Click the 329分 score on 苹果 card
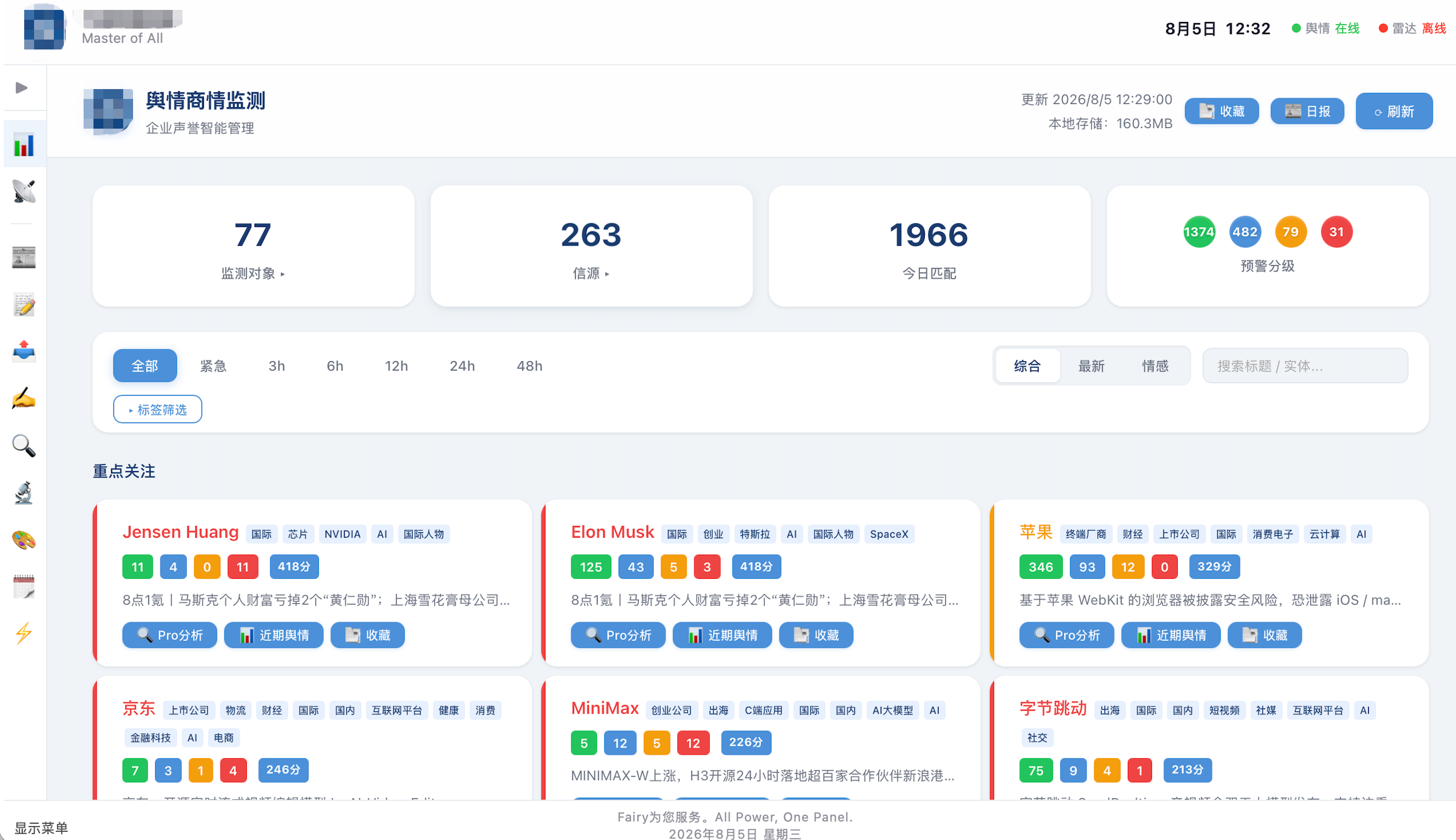Image resolution: width=1456 pixels, height=840 pixels. (1214, 567)
